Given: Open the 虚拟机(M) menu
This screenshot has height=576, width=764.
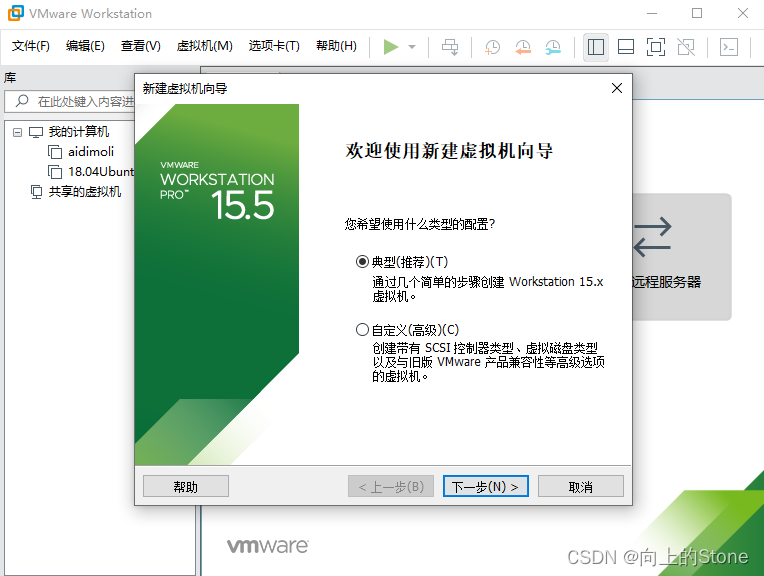Looking at the screenshot, I should 205,46.
